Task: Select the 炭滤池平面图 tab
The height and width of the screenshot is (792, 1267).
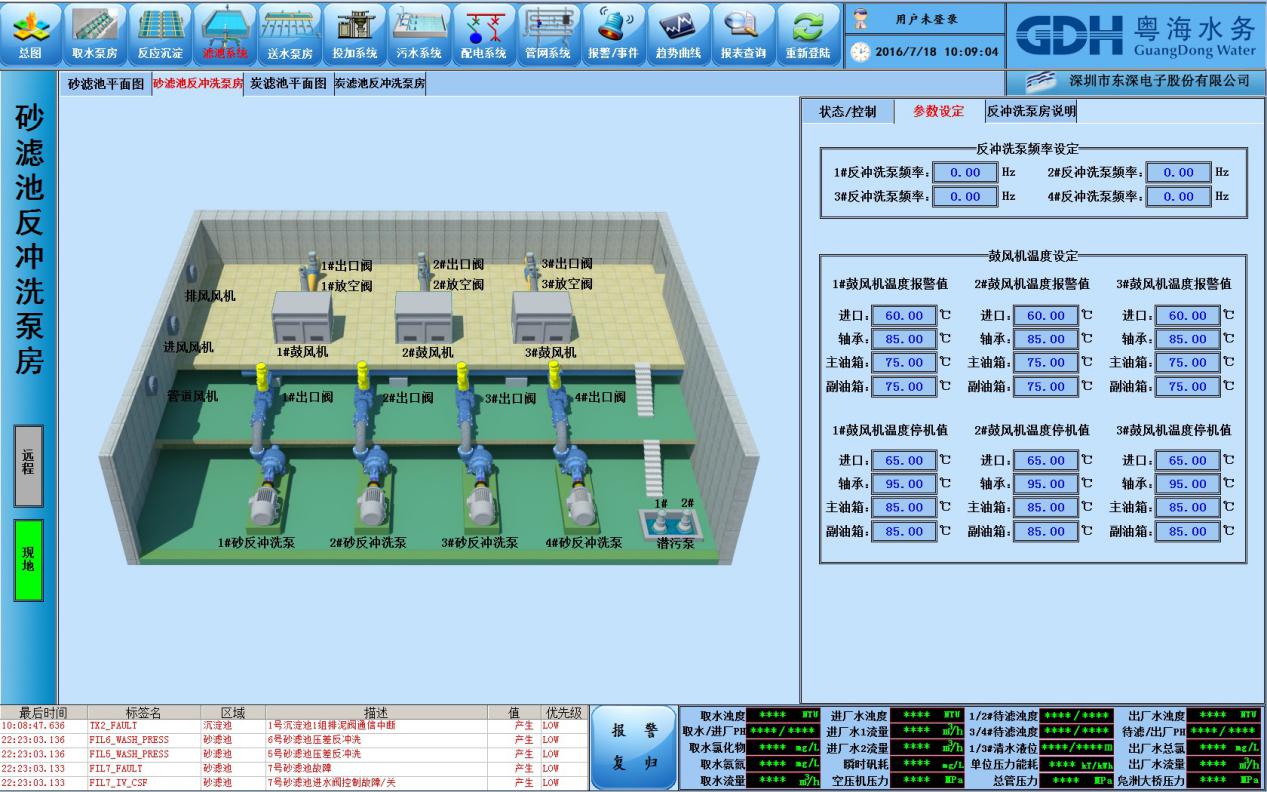Action: [x=288, y=84]
